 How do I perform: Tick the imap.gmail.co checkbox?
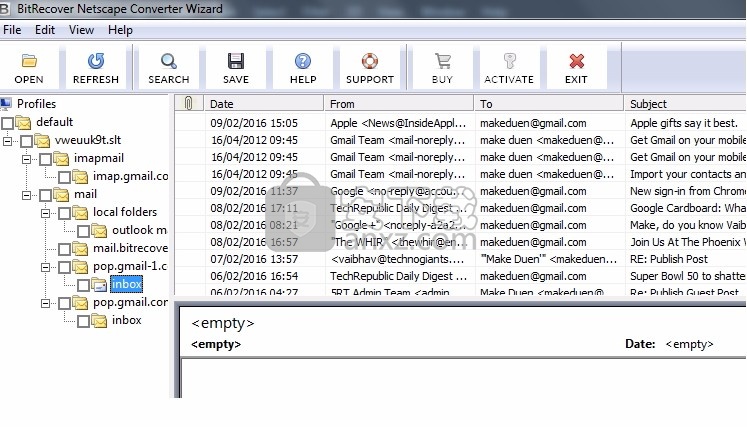point(64,177)
